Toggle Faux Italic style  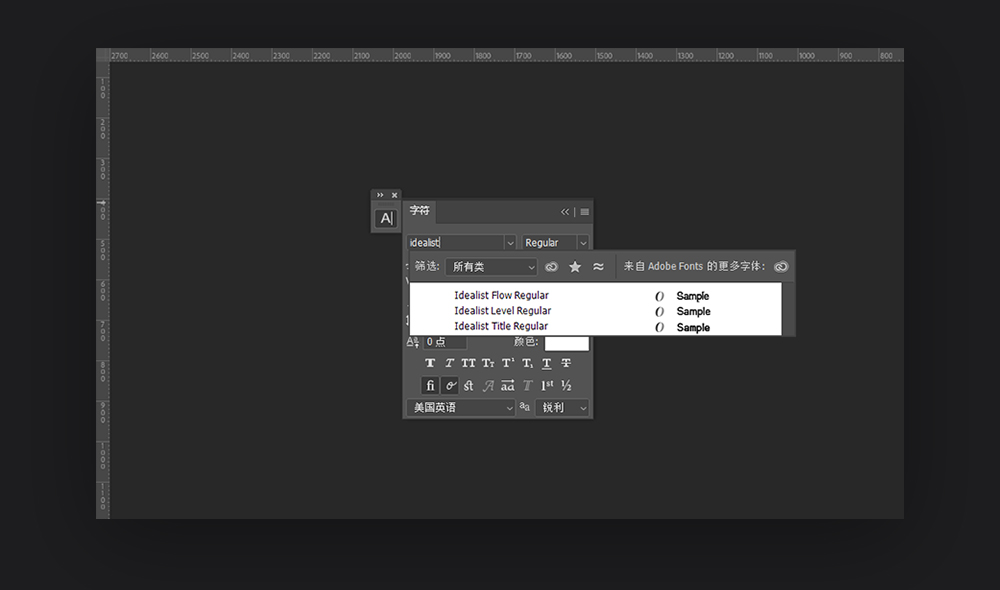[449, 363]
